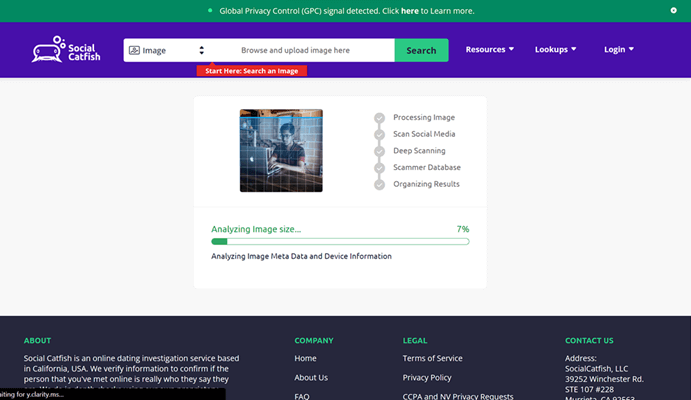The height and width of the screenshot is (400, 691).
Task: Click the analyzing progress bar
Action: tap(340, 241)
